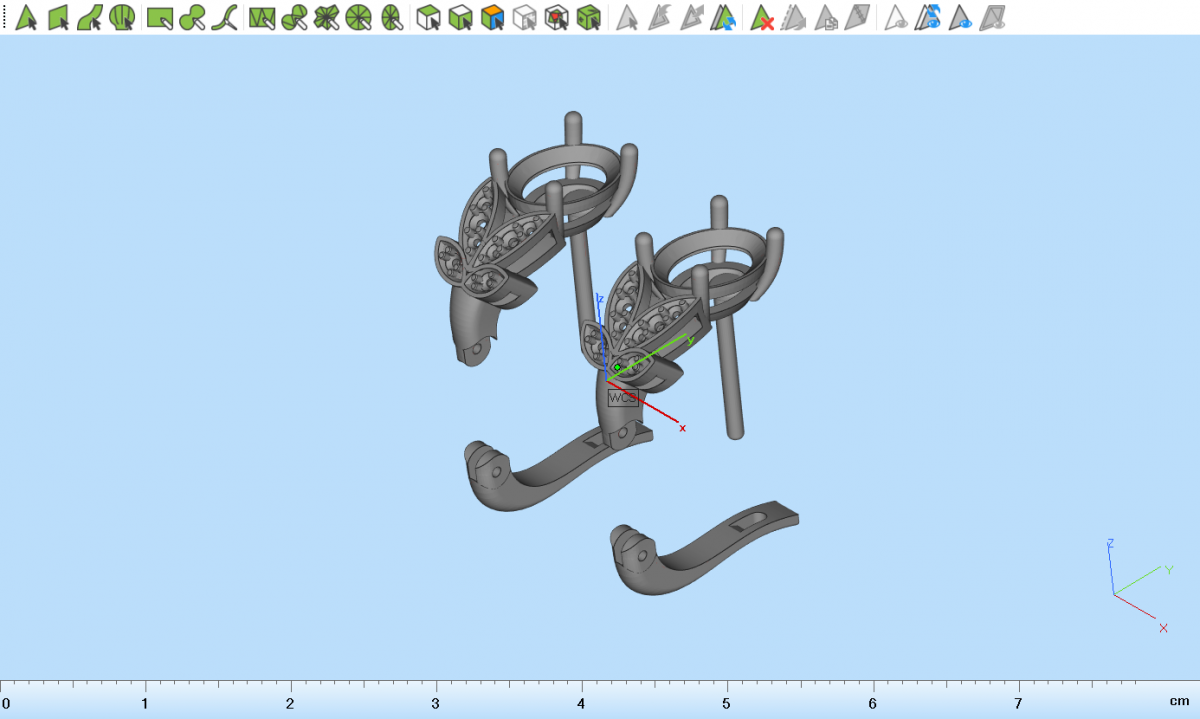Select the Mark Shell tool
The image size is (1200, 719).
click(122, 17)
